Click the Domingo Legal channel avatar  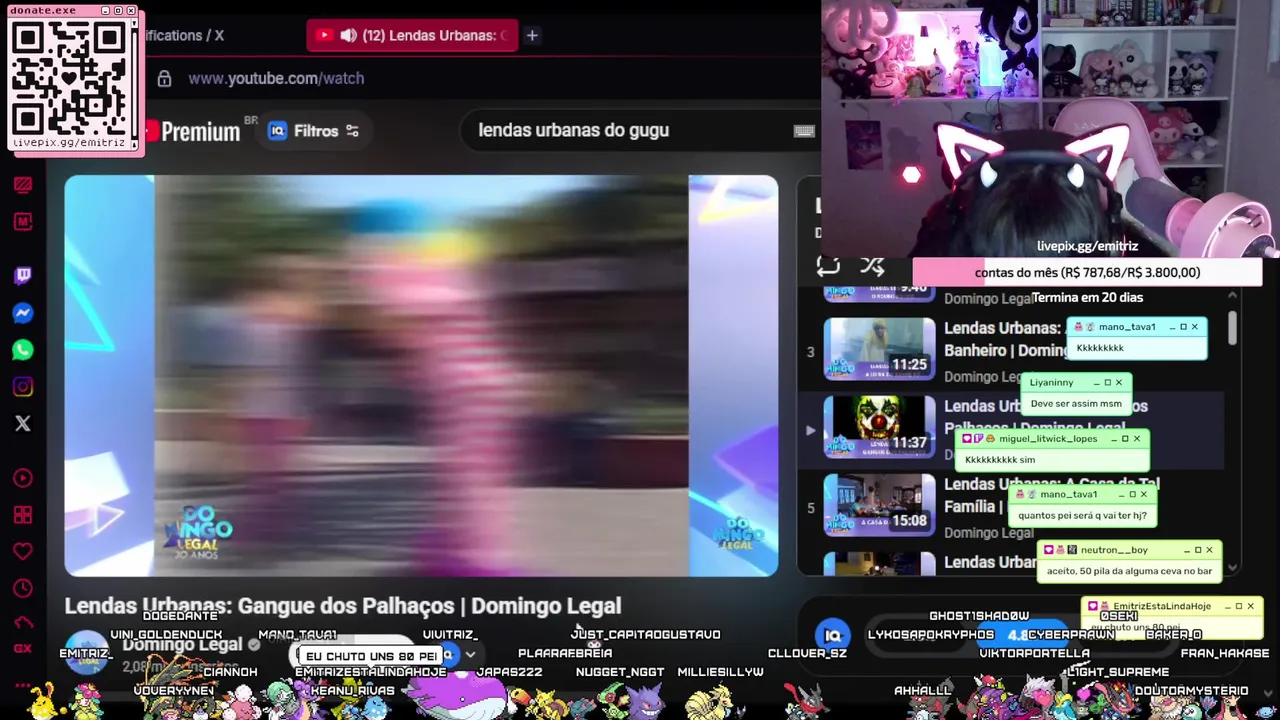[87, 650]
